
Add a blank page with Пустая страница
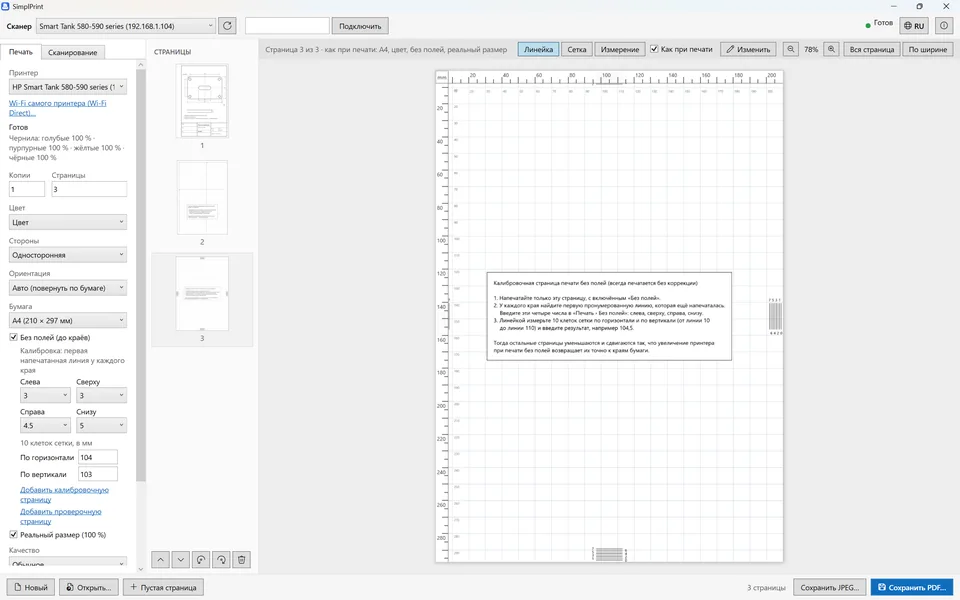163,587
